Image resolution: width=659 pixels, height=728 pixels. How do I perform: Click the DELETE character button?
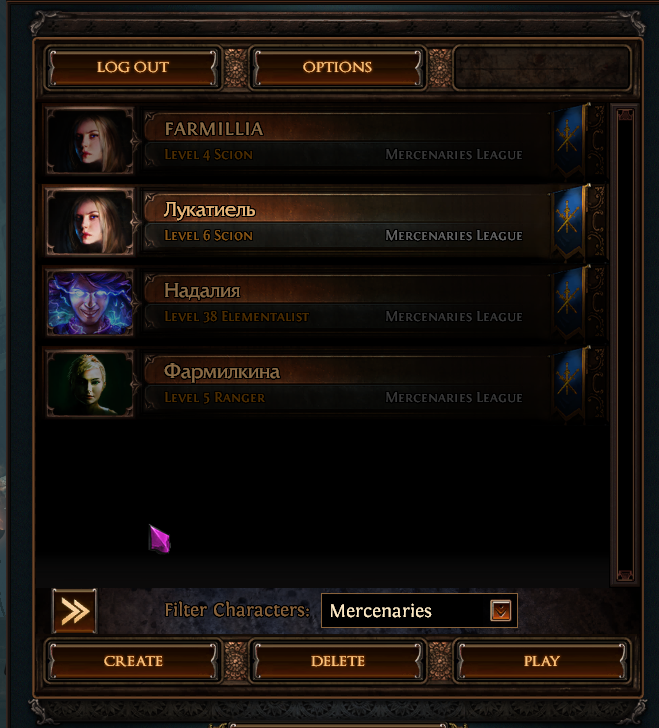point(338,661)
